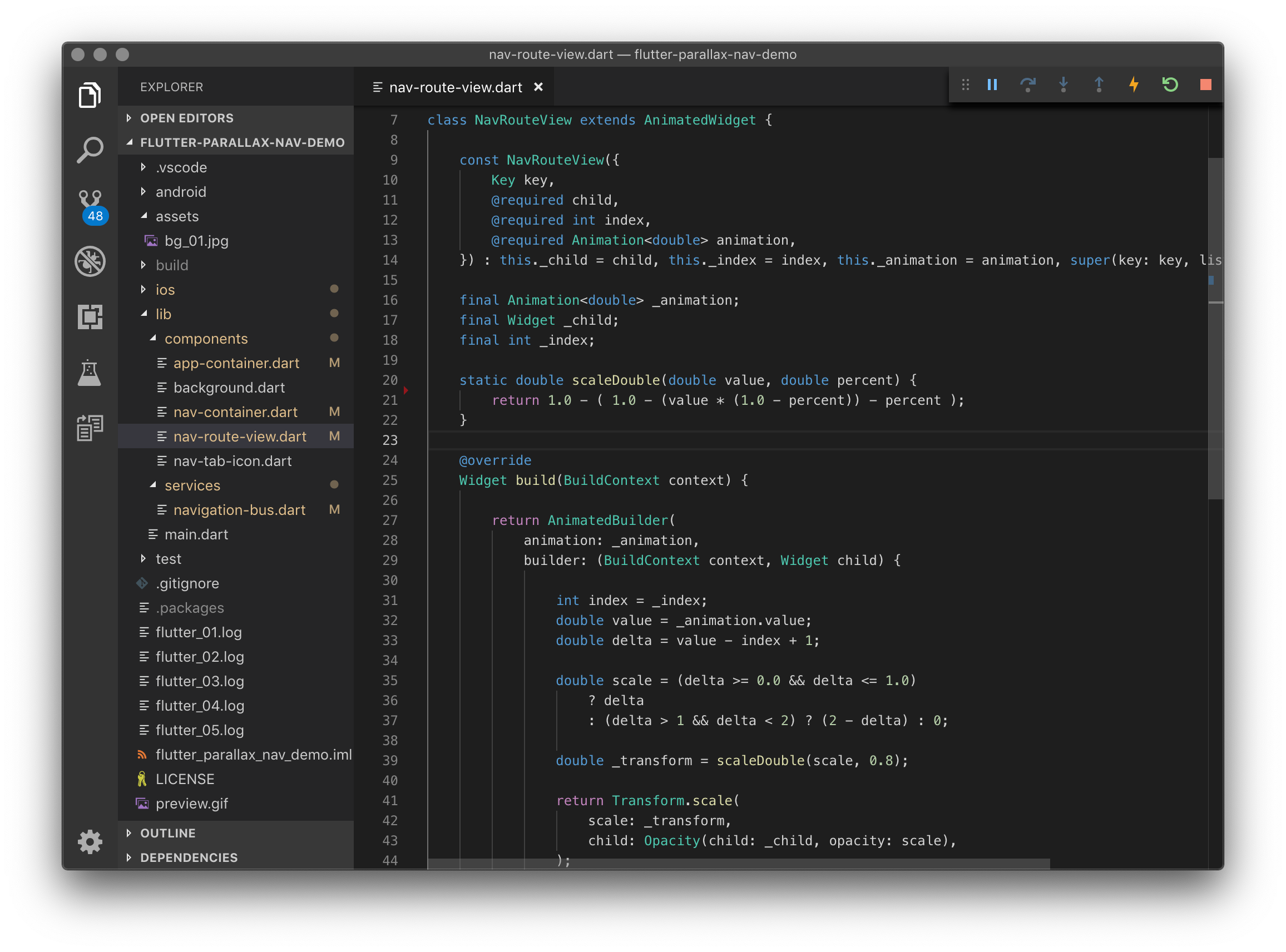Restart the debug session
The height and width of the screenshot is (952, 1286).
[x=1170, y=85]
